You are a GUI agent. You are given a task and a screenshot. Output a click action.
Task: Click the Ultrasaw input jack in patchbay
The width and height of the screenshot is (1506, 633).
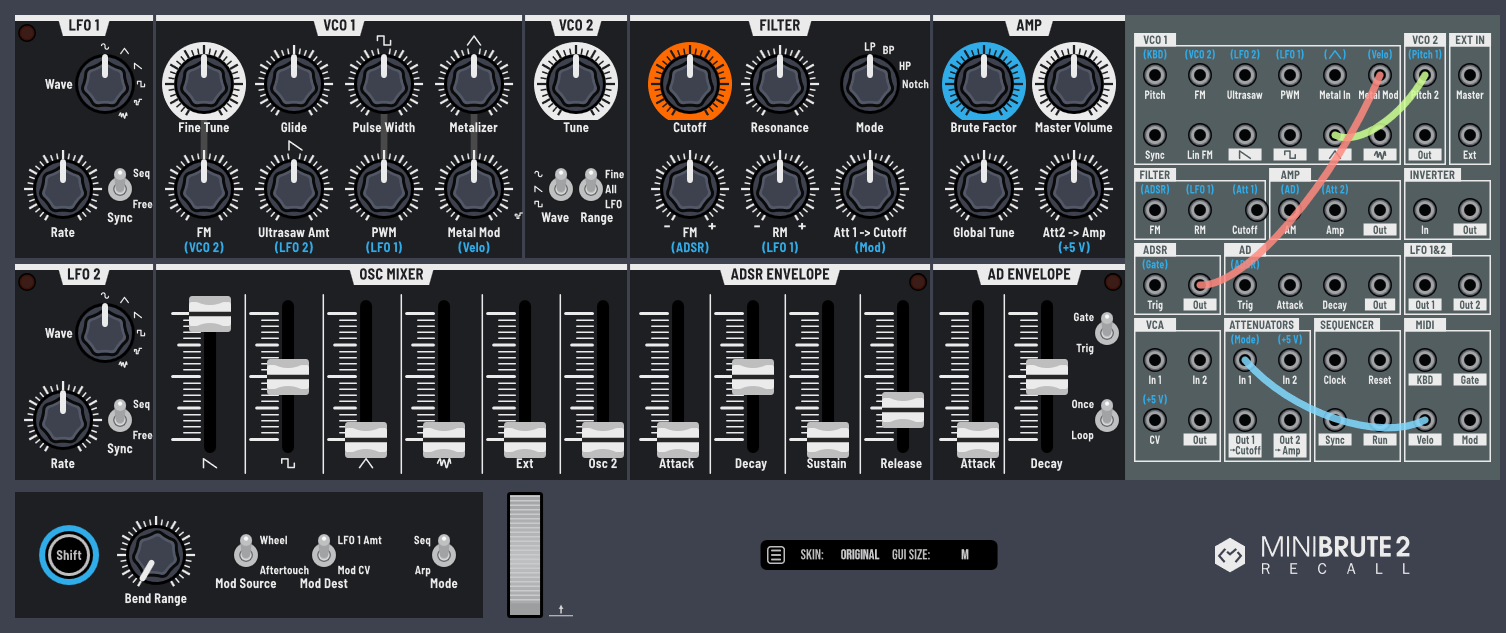coord(1245,75)
